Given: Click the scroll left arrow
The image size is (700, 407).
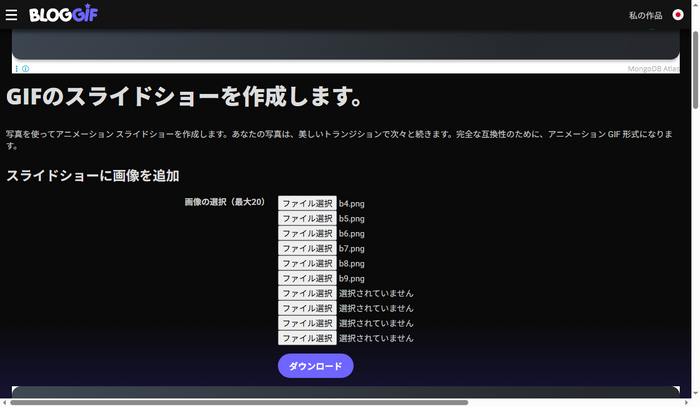Looking at the screenshot, I should pyautogui.click(x=4, y=403).
